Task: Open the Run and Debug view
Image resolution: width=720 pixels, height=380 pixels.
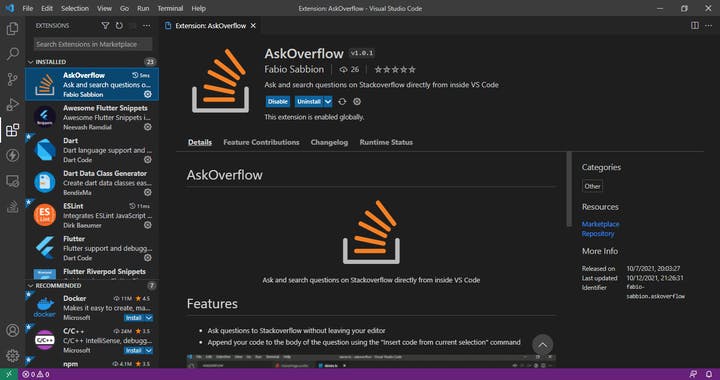Action: click(x=12, y=105)
